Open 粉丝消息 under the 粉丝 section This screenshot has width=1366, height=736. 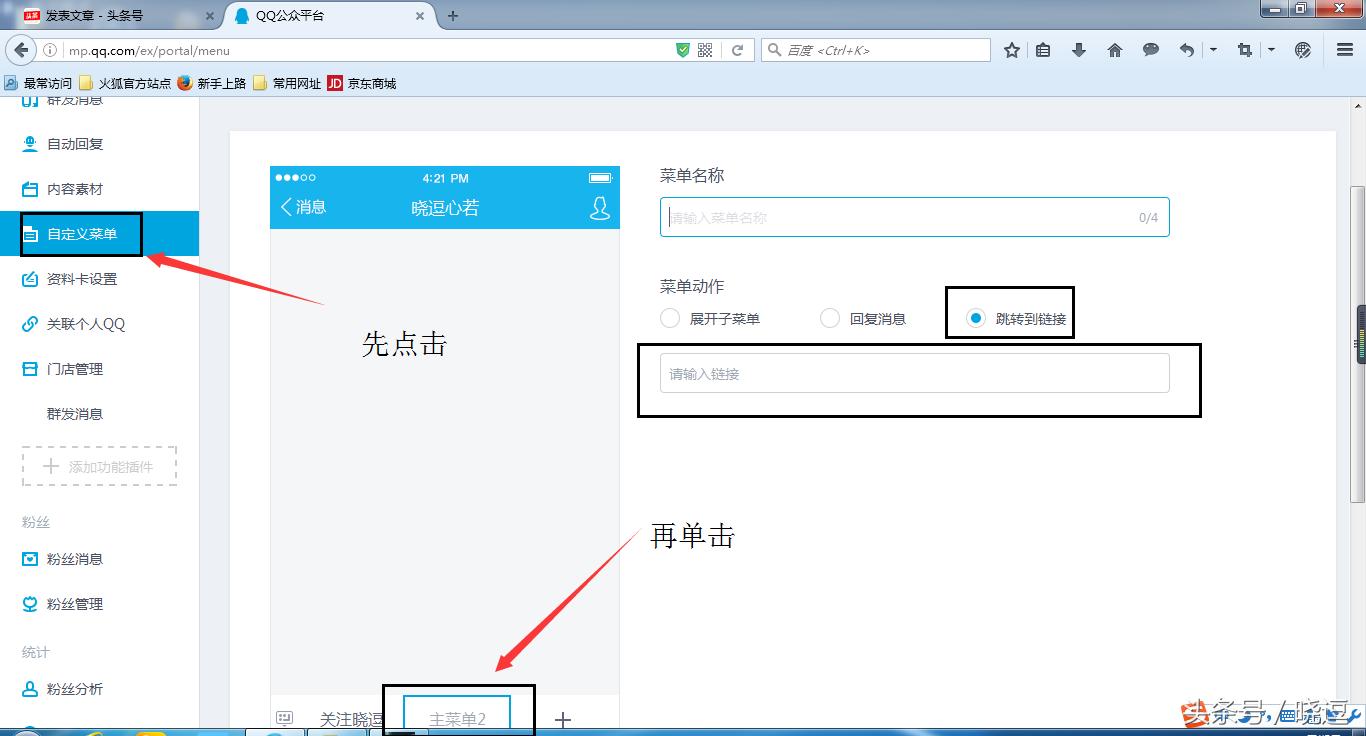pos(74,558)
